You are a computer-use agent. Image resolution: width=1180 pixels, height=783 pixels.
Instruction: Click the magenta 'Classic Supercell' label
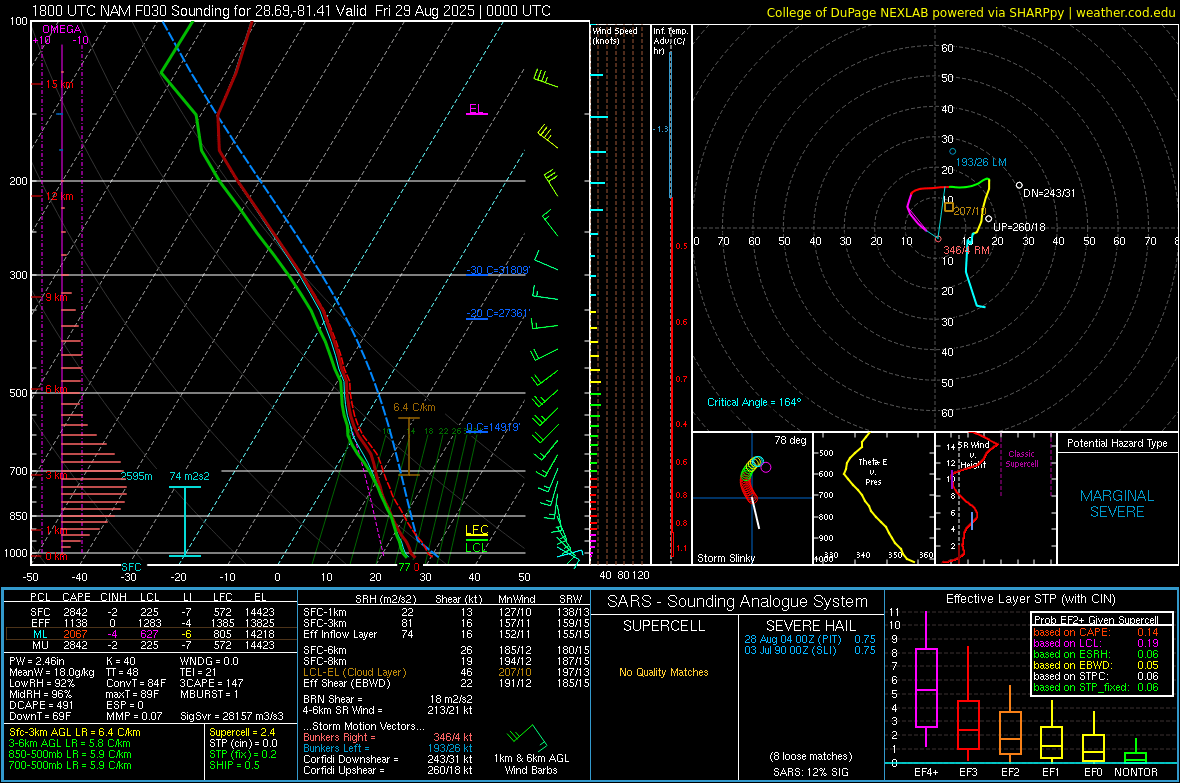pos(1022,459)
